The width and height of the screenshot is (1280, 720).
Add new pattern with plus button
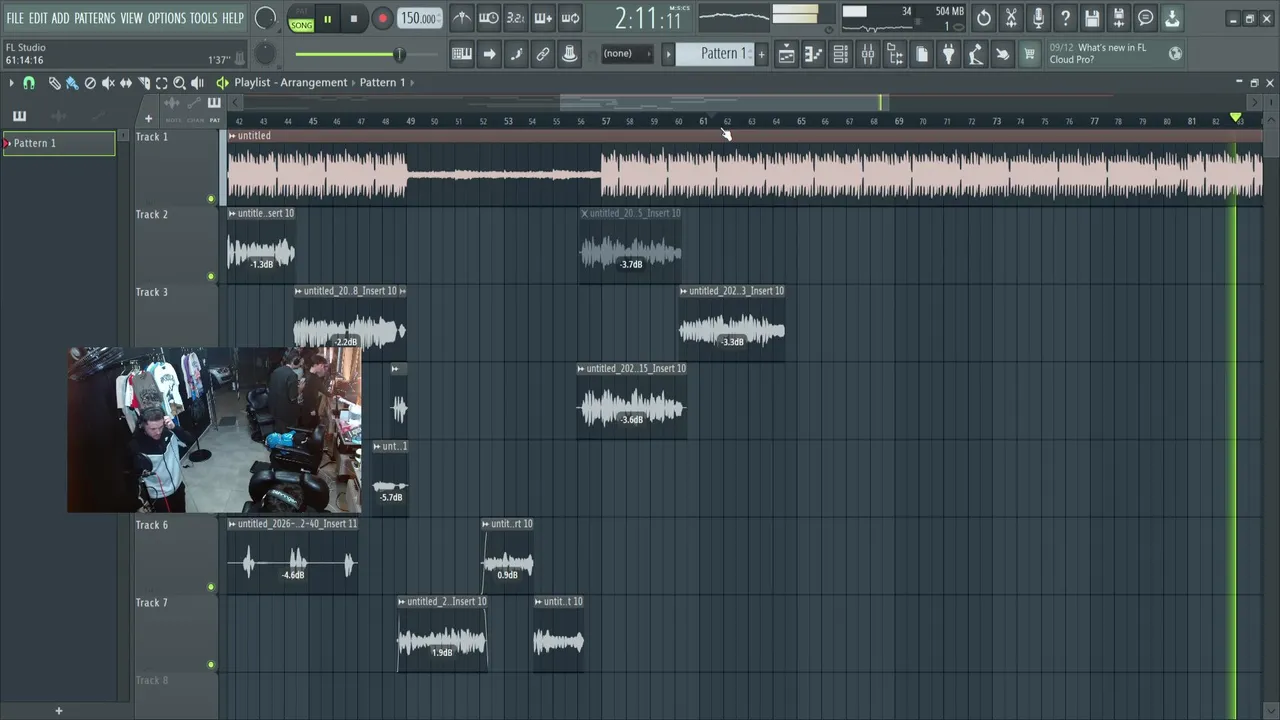(762, 54)
